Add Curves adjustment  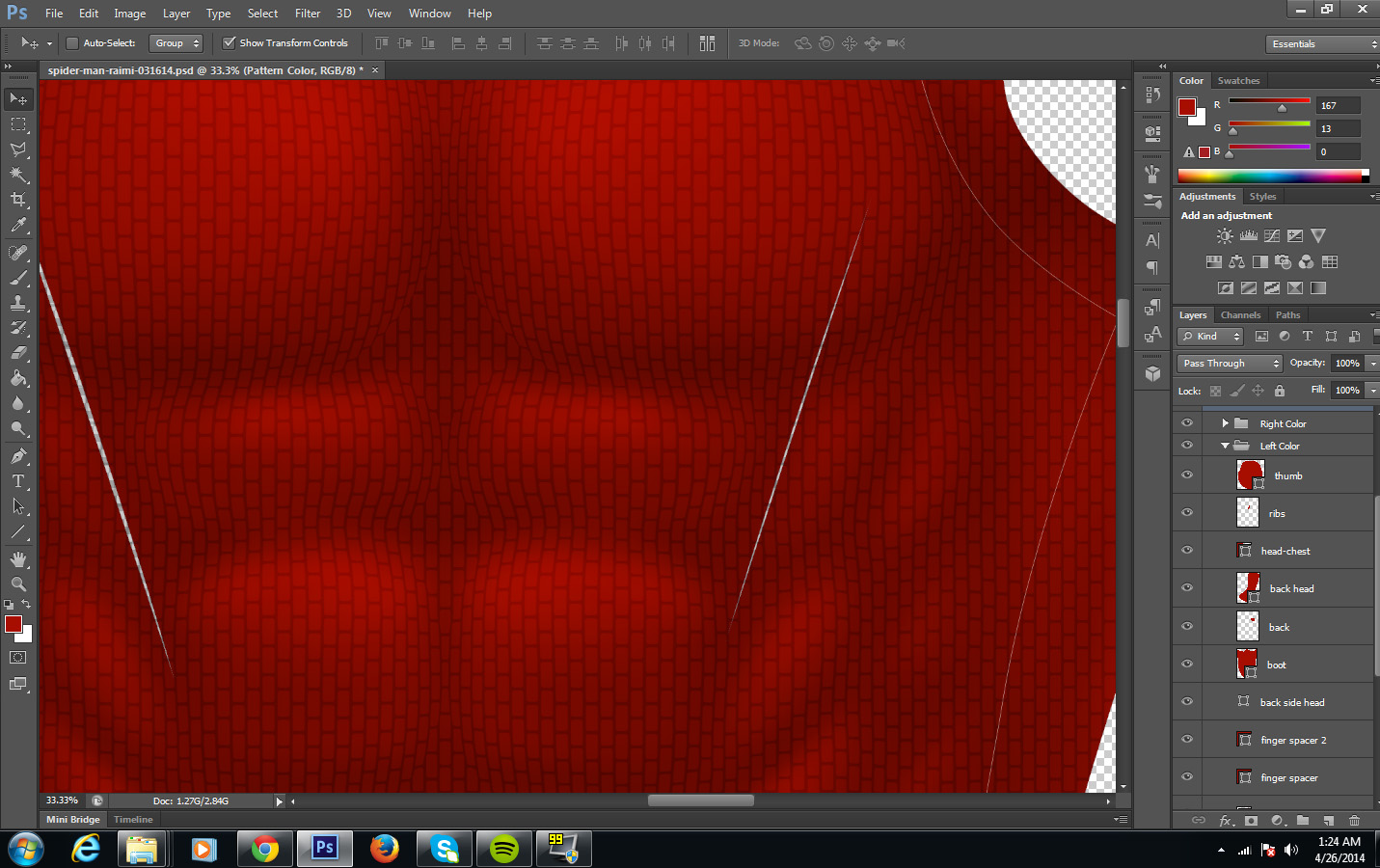pos(1272,235)
